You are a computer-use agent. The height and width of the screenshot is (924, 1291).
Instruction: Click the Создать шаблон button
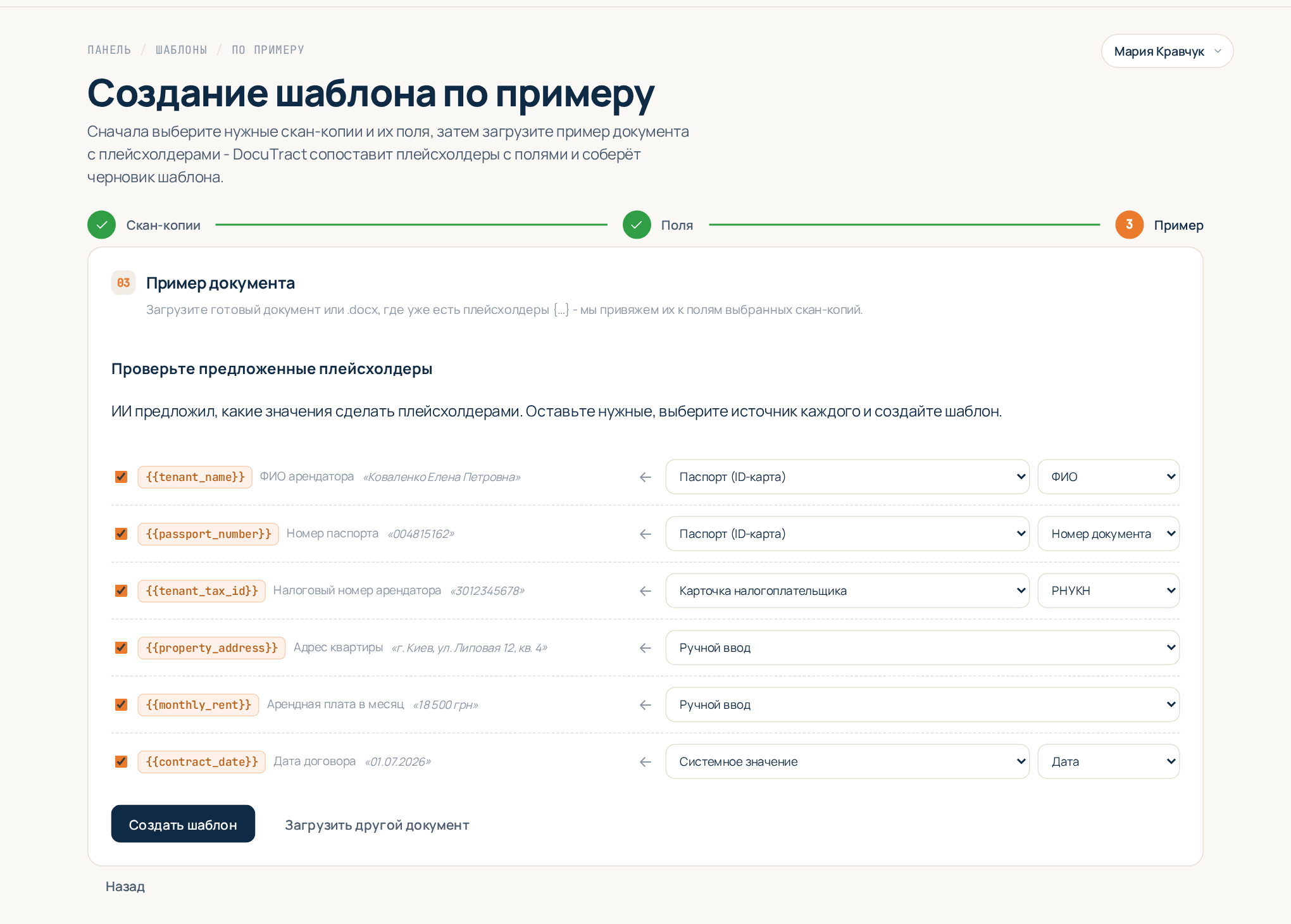coord(183,824)
